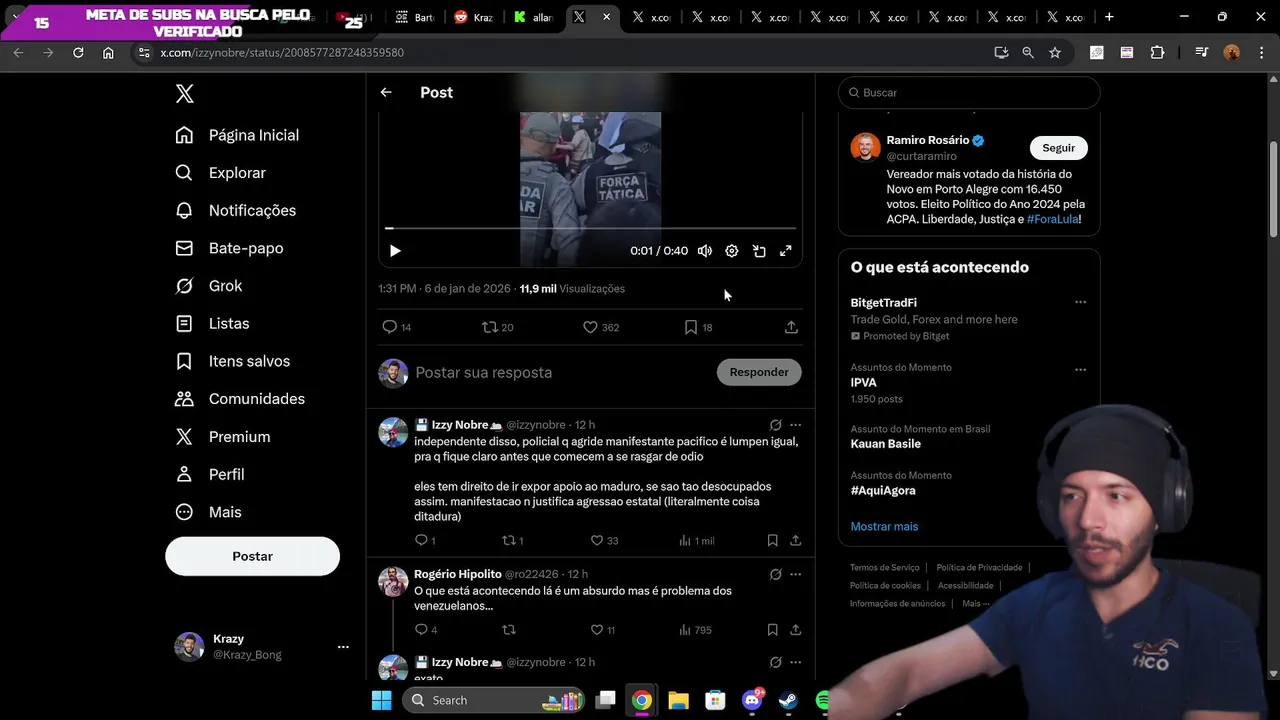Open Página Inicial in the sidebar
Viewport: 1280px width, 720px height.
coord(237,135)
